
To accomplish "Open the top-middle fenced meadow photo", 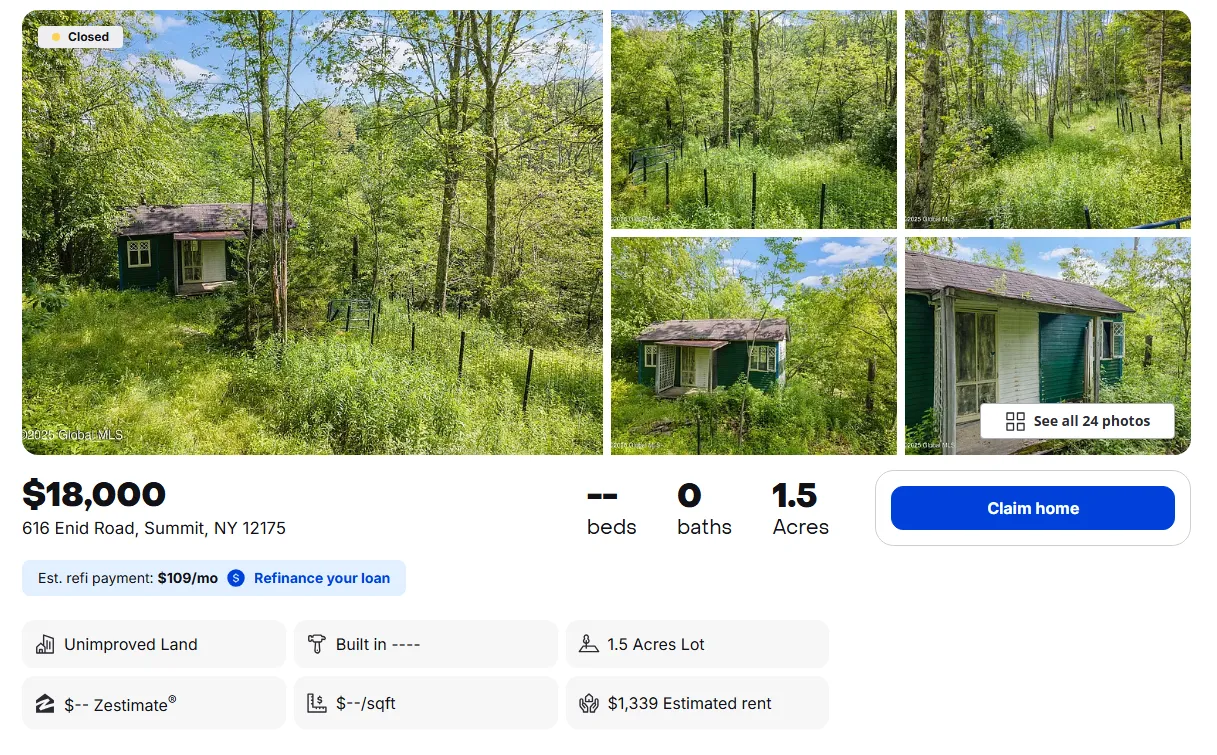I will point(753,119).
